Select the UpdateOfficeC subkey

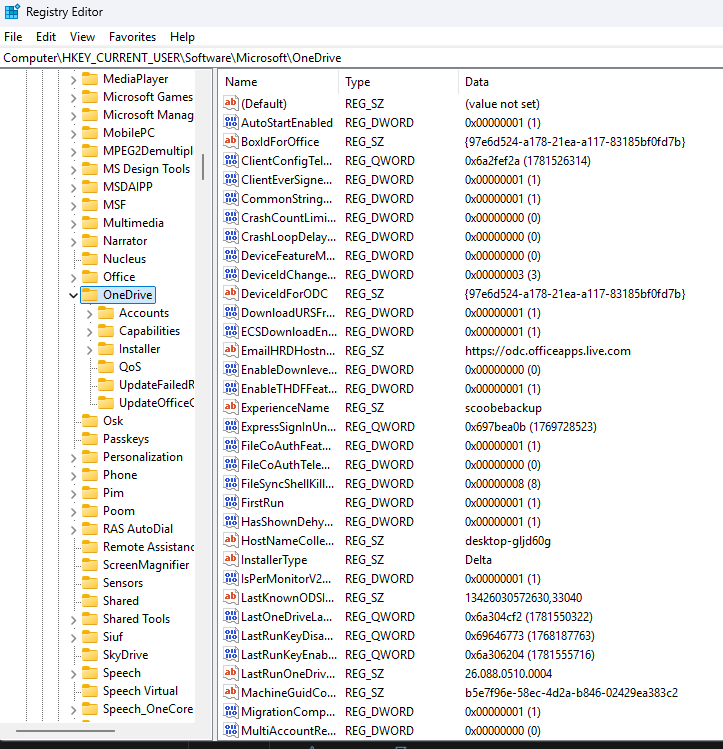[156, 403]
